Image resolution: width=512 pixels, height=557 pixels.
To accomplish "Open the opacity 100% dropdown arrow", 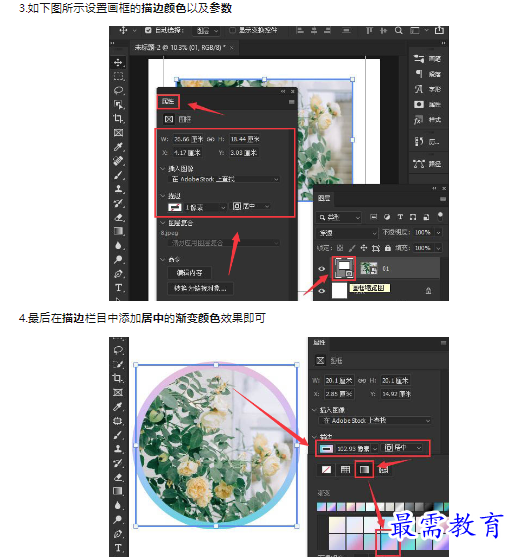I will pyautogui.click(x=438, y=233).
